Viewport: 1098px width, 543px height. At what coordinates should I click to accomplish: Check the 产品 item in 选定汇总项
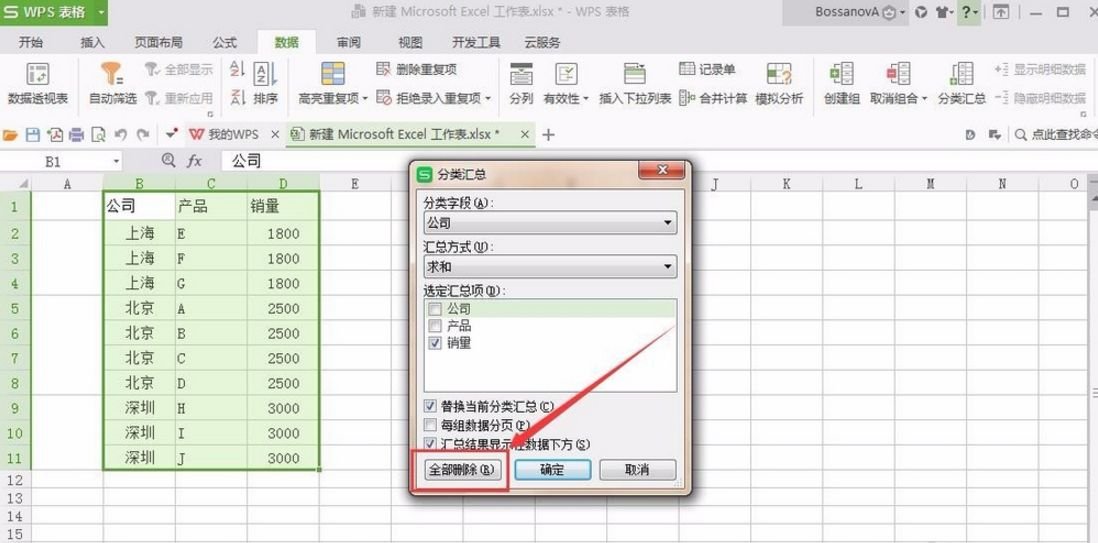[x=435, y=326]
